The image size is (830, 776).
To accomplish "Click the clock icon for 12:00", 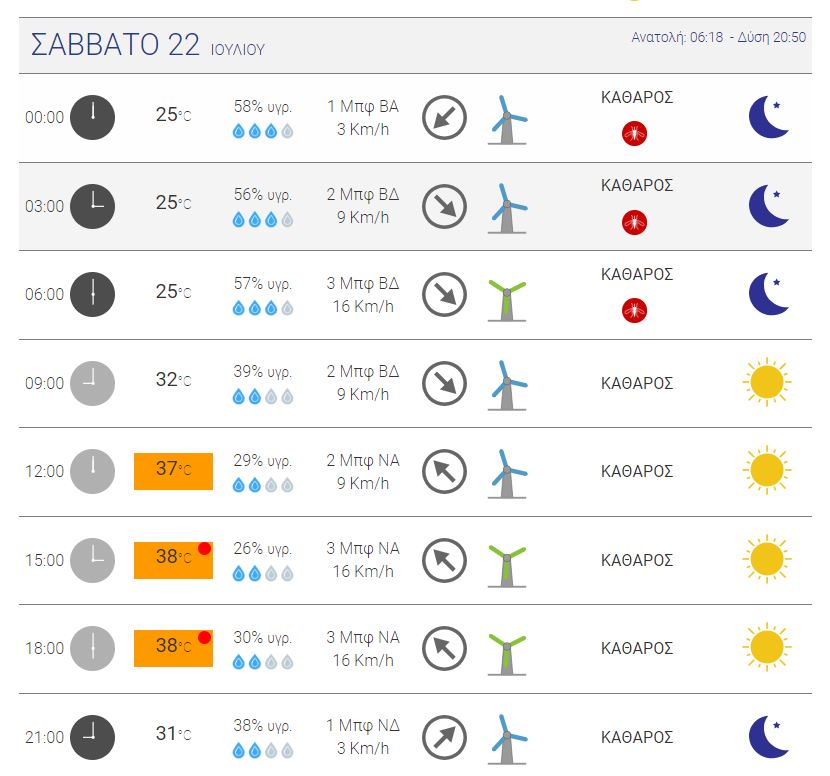I will click(93, 471).
